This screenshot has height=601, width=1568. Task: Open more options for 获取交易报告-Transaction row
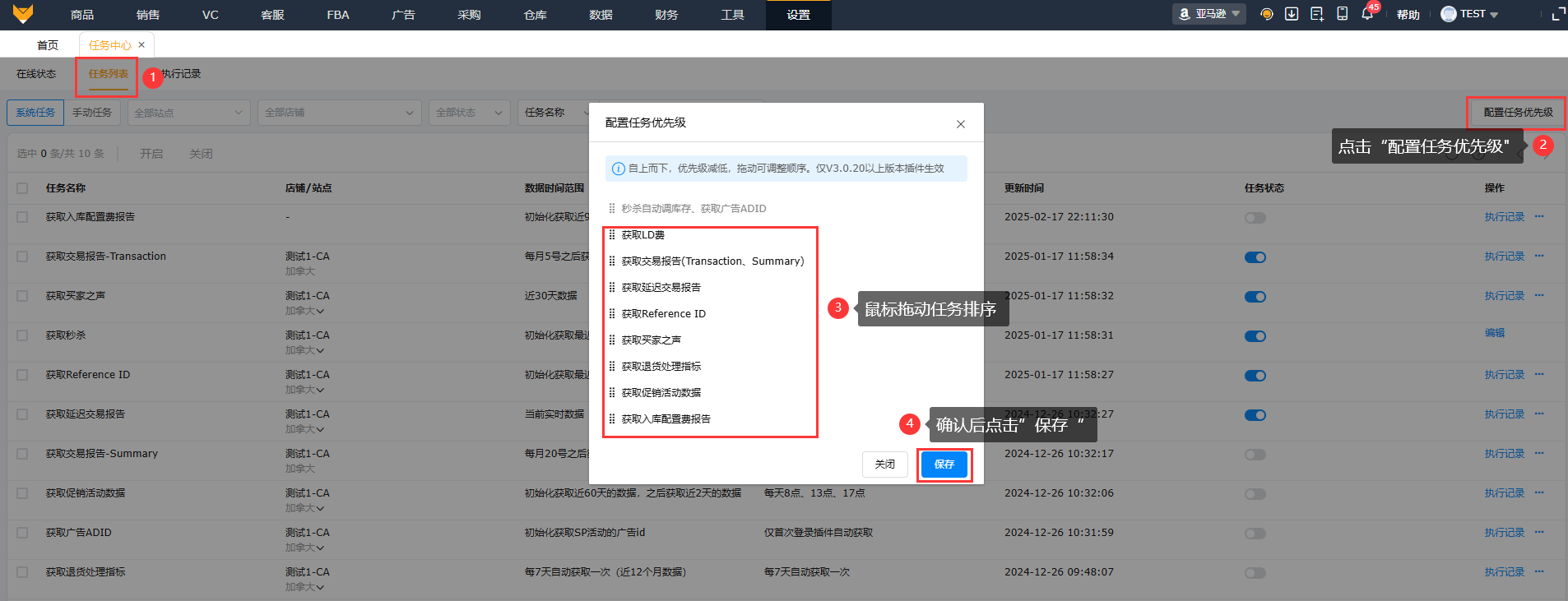(1539, 256)
